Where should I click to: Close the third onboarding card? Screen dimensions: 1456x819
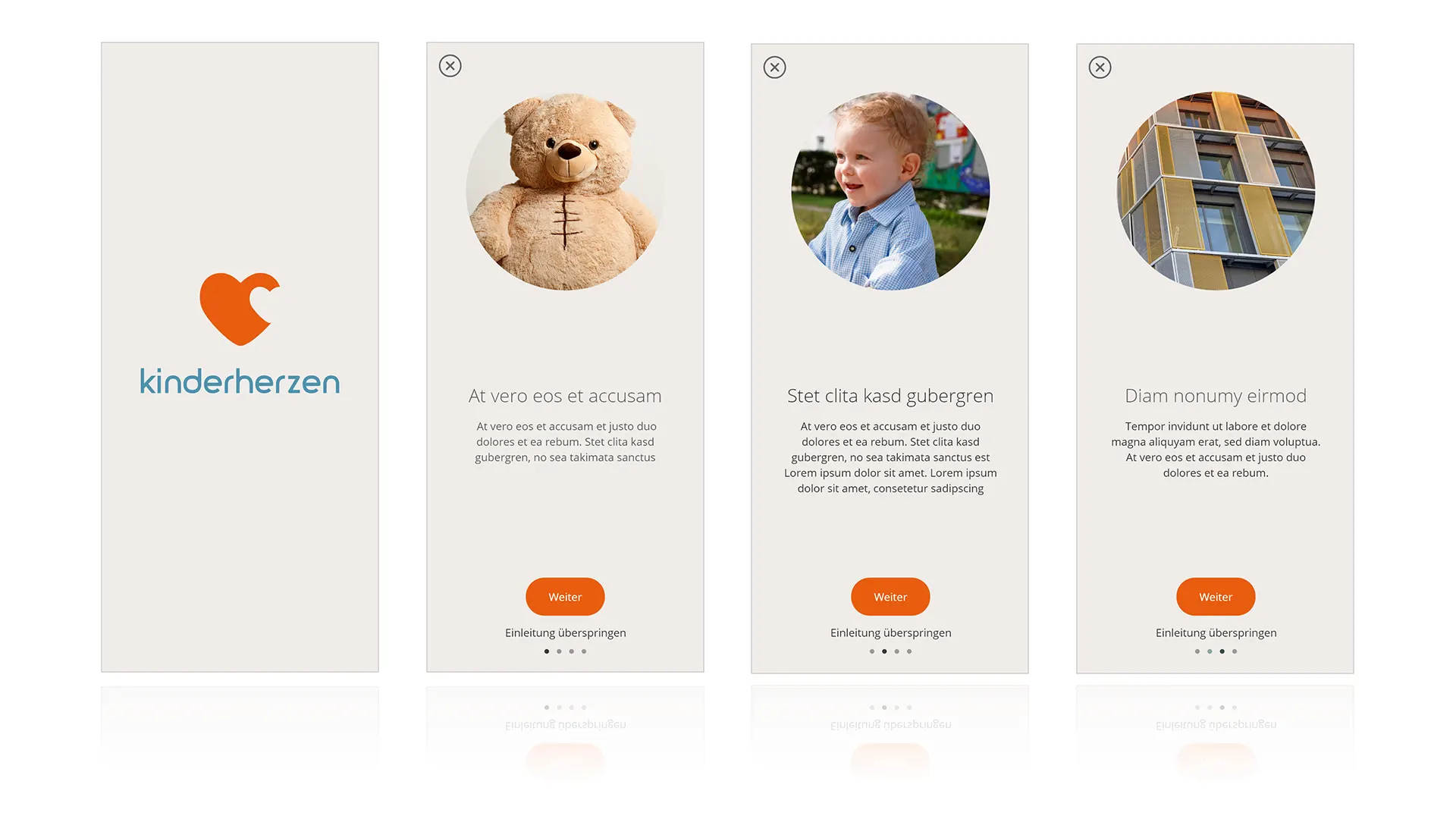[x=774, y=67]
